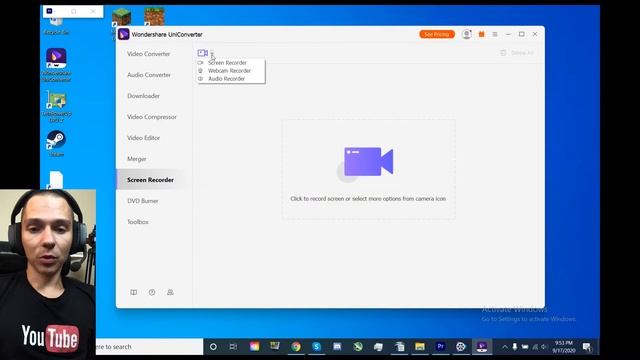
Task: Click the microphone icon in system tray
Action: 515,347
